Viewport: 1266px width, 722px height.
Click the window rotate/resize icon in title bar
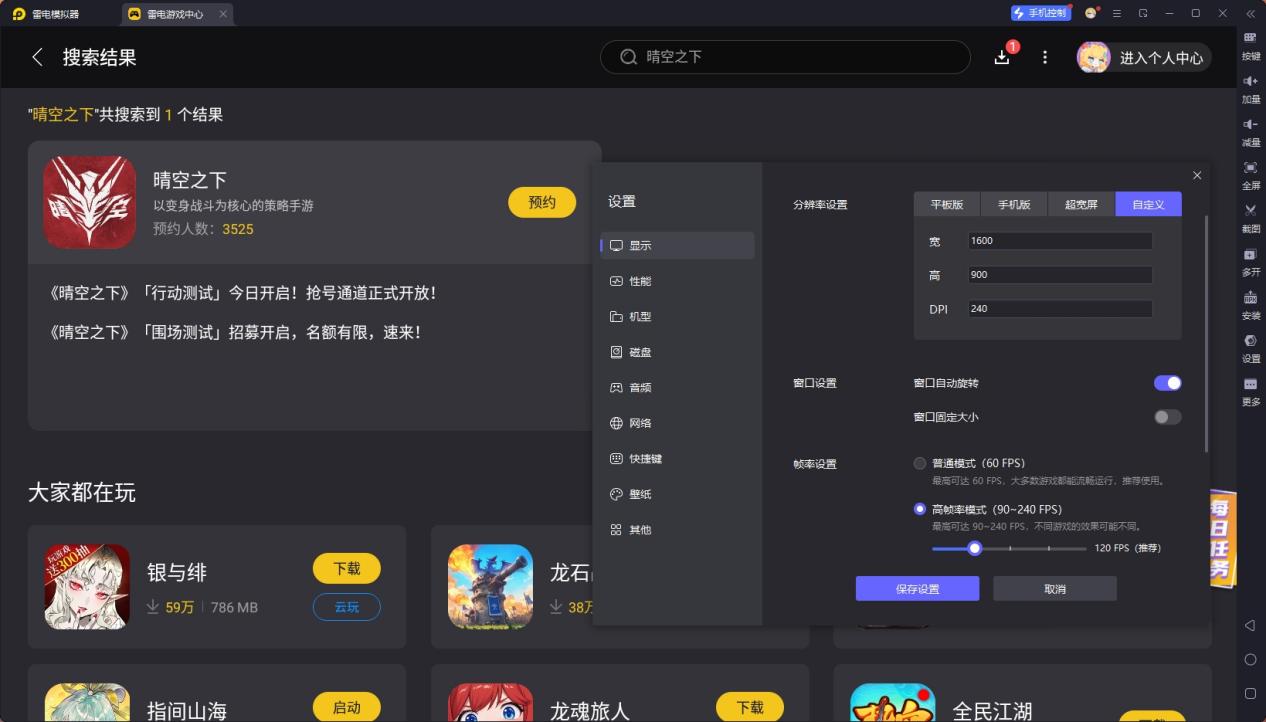[x=1143, y=14]
